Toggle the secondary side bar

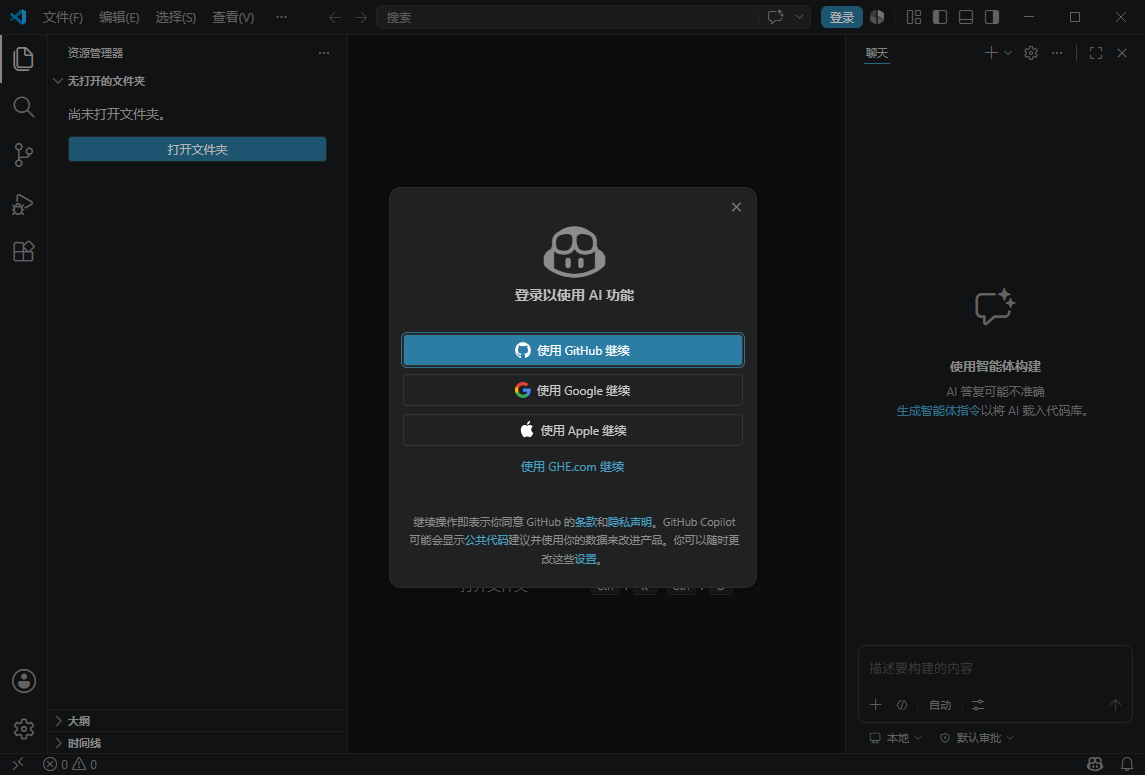992,17
